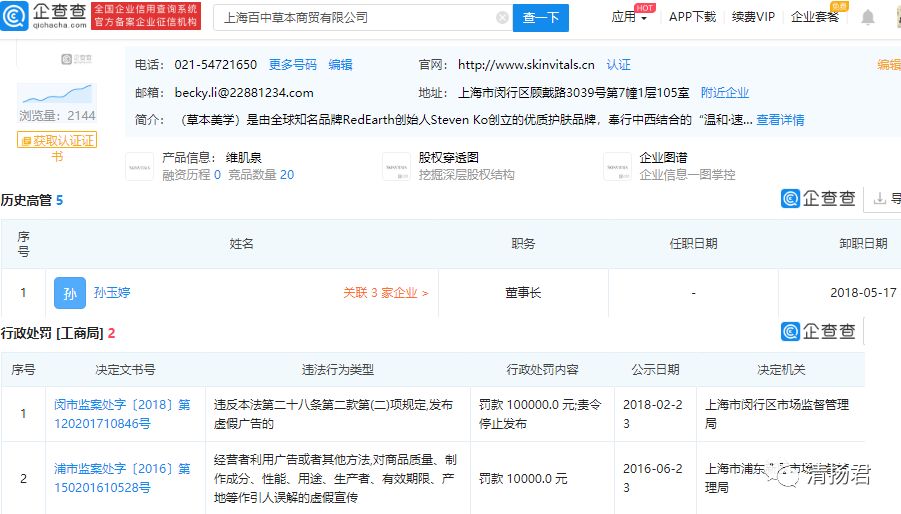Click the export download icon
The width and height of the screenshot is (901, 514).
tap(879, 199)
